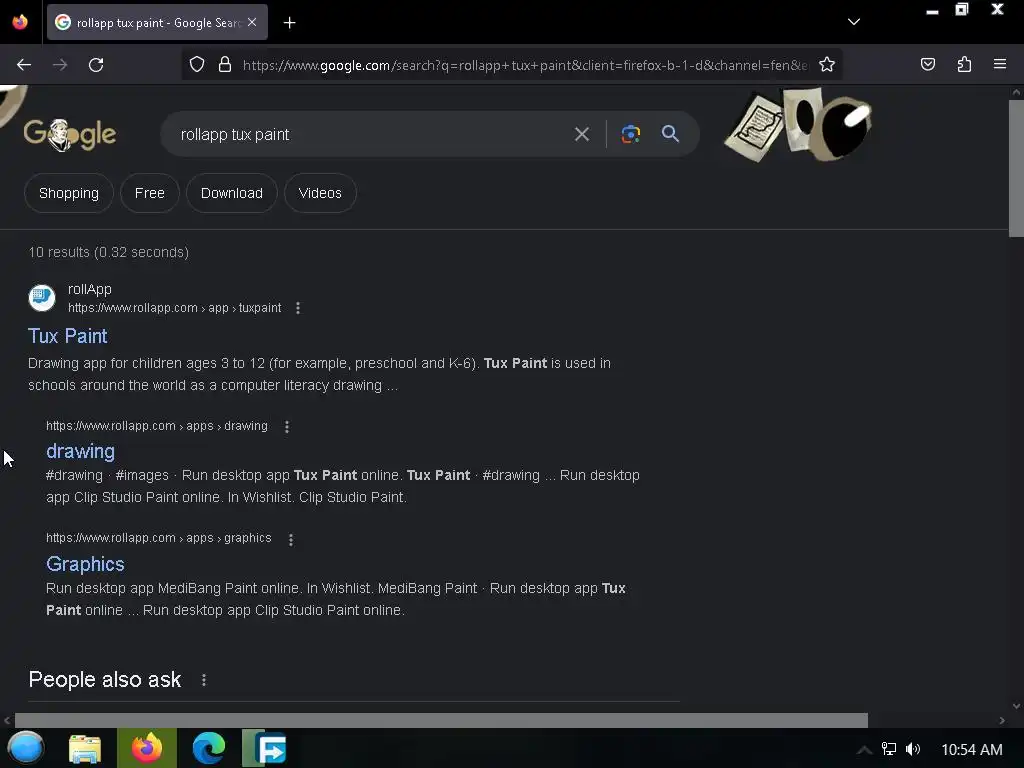This screenshot has height=768, width=1024.
Task: Bookmark this page with the star
Action: click(x=827, y=65)
